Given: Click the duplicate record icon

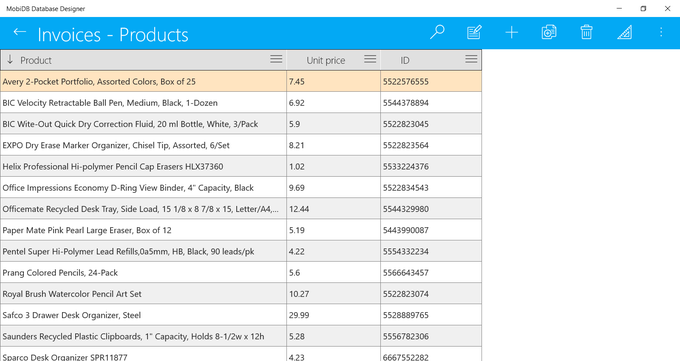Looking at the screenshot, I should [549, 32].
